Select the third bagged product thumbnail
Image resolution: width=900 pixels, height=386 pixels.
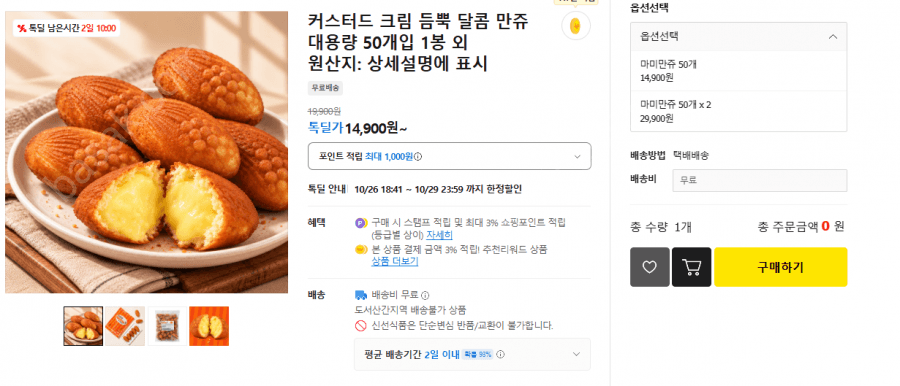tap(167, 326)
